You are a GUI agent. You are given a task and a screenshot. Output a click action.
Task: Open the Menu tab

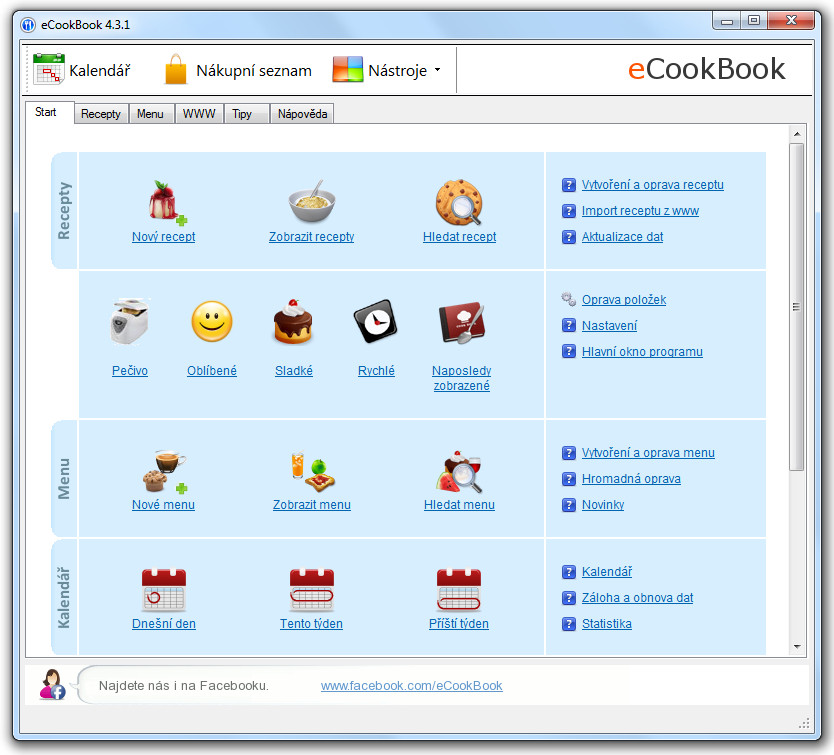coord(151,114)
